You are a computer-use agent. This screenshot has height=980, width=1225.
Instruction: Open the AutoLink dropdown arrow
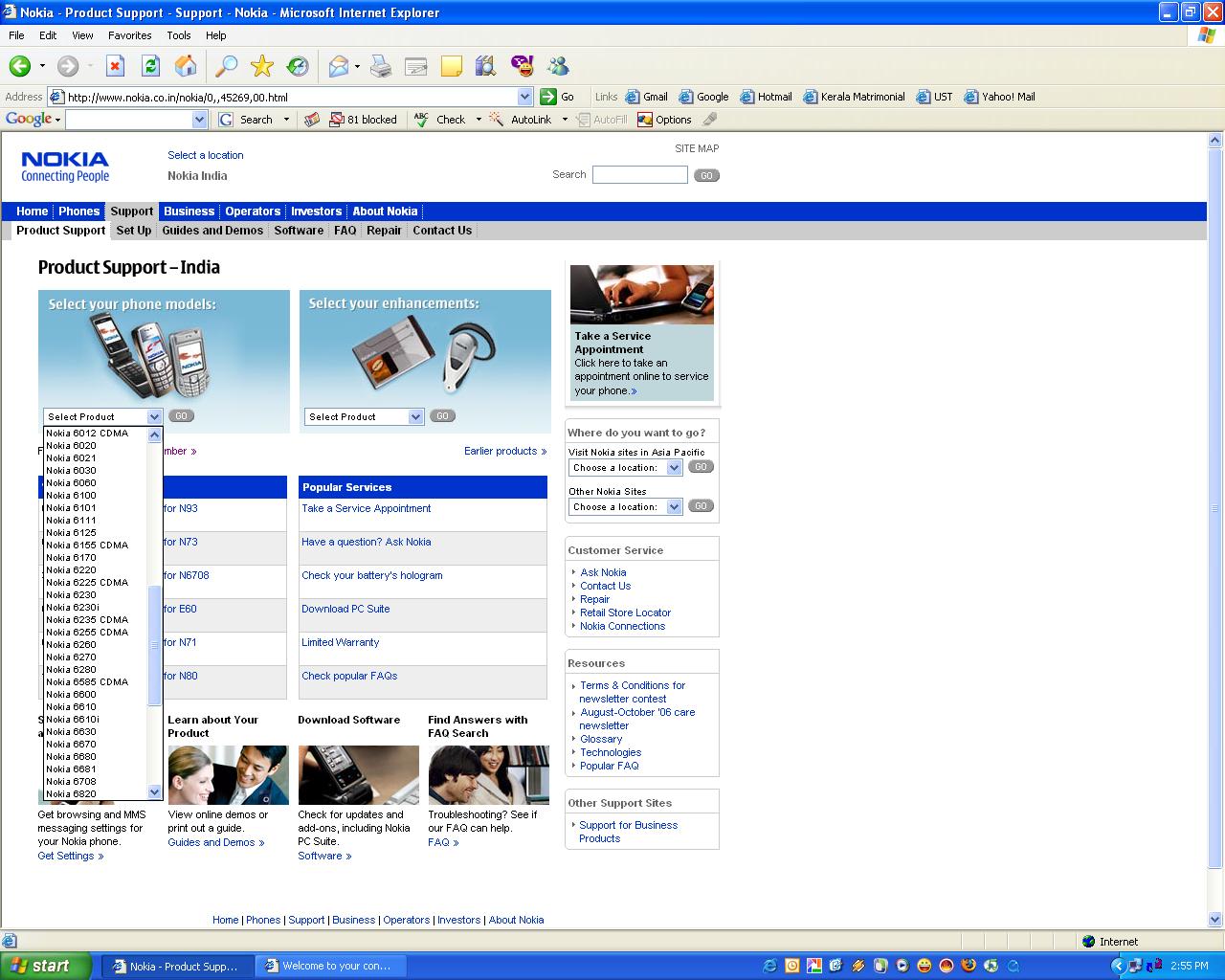pyautogui.click(x=565, y=120)
